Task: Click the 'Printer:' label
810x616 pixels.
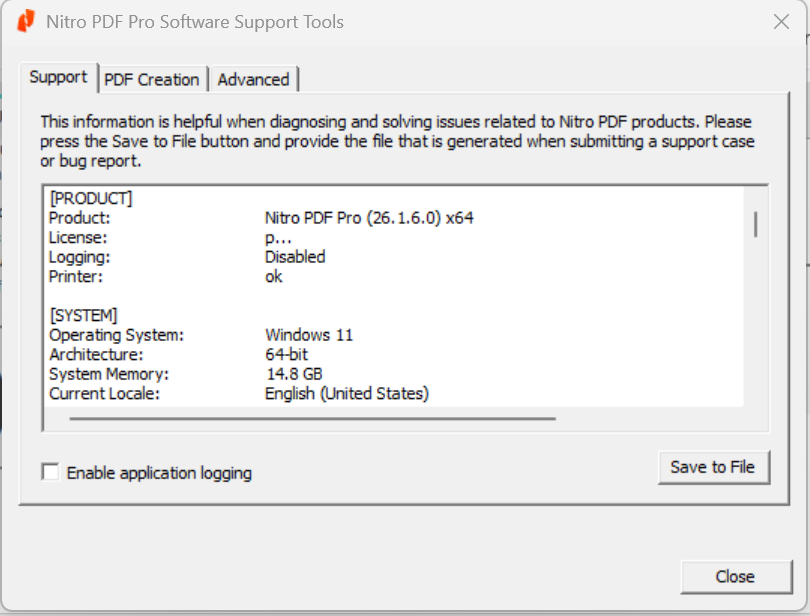Action: (76, 276)
